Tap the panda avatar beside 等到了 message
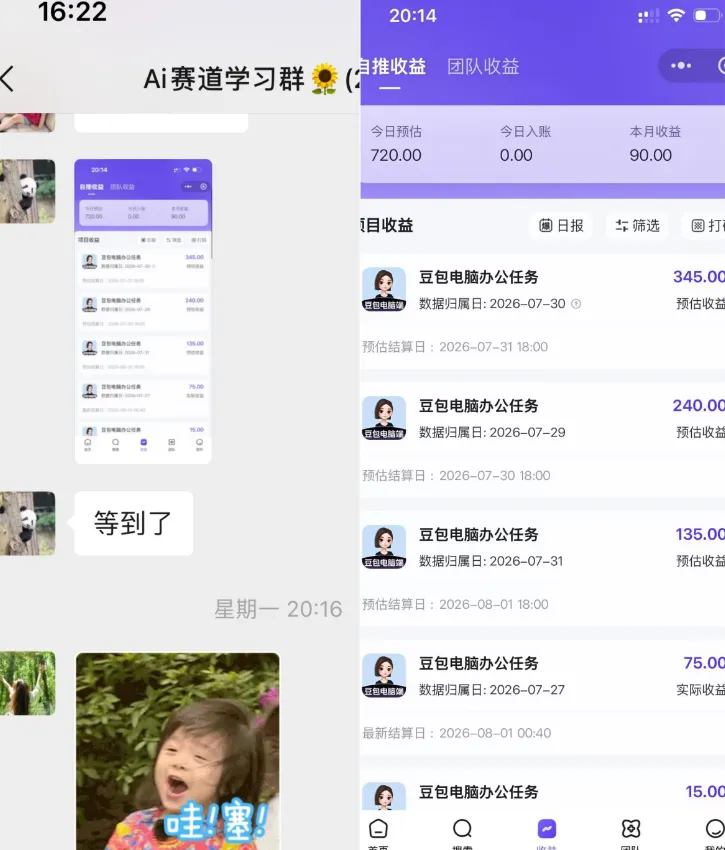 pos(27,524)
